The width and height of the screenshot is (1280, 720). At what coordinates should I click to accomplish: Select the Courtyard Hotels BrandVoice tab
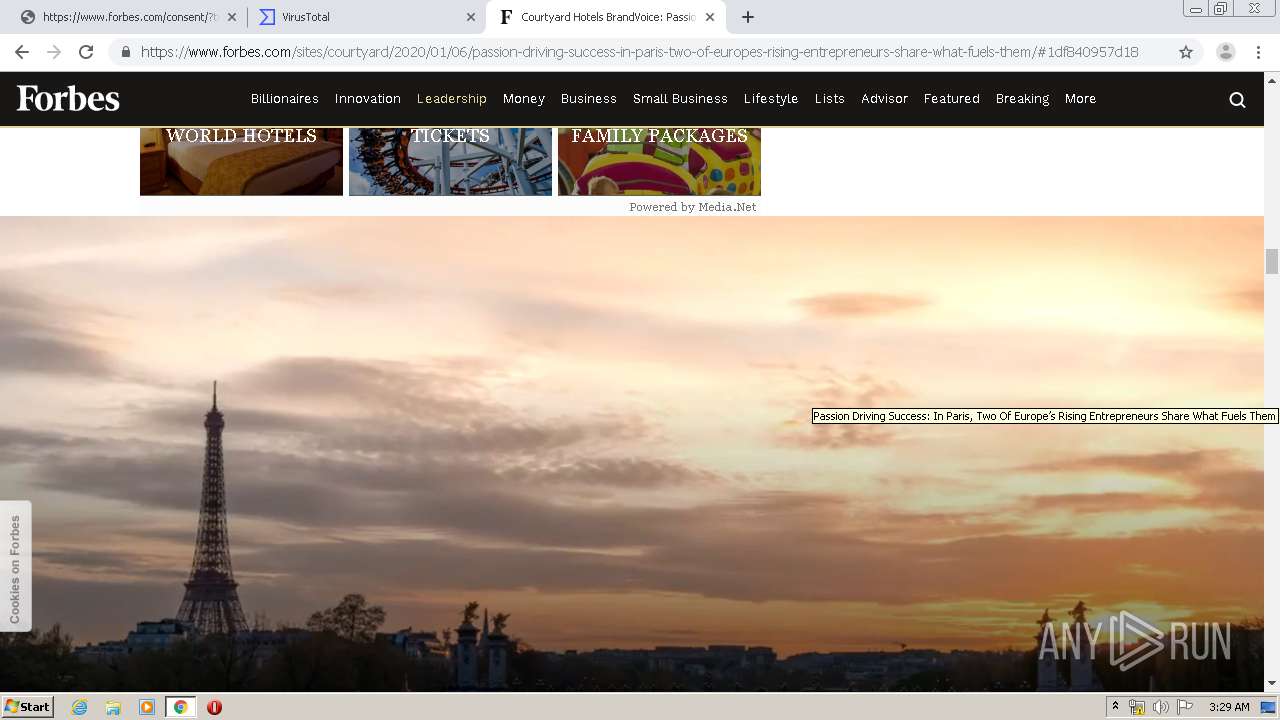605,17
